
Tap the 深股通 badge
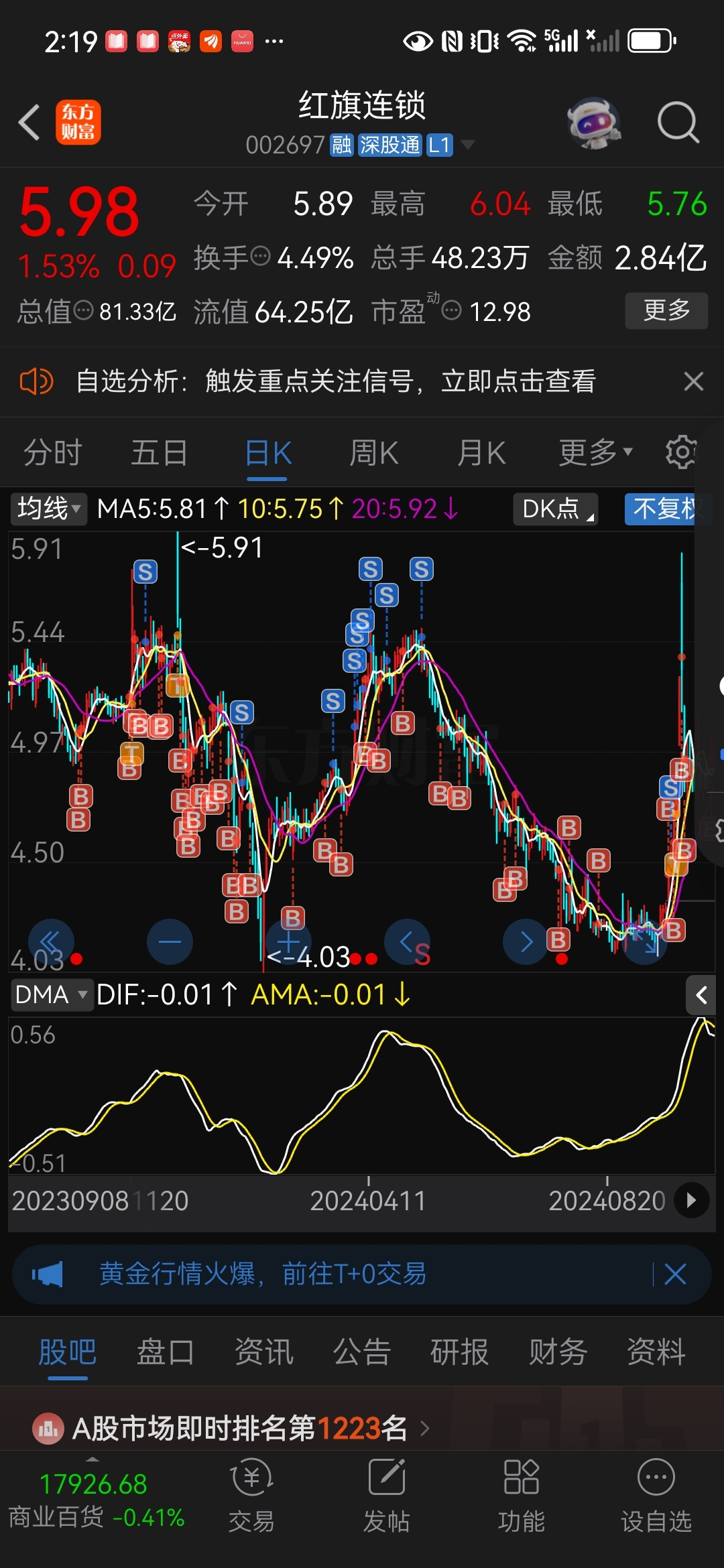tap(389, 145)
